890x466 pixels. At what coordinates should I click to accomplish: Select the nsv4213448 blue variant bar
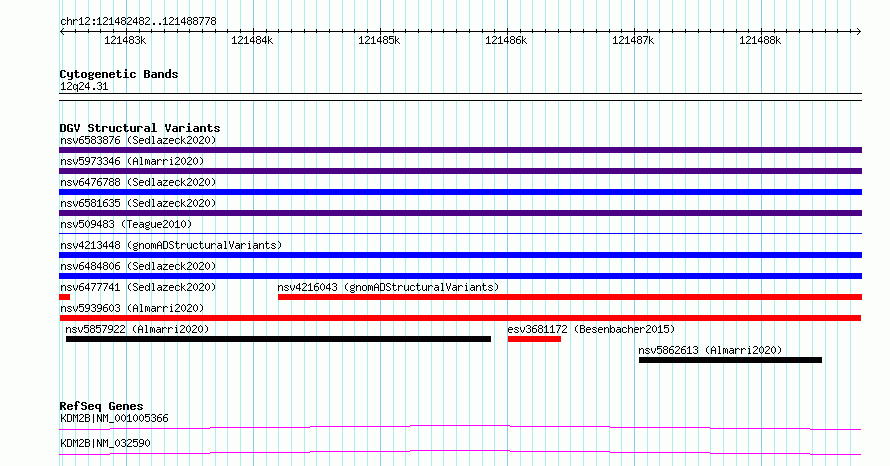(460, 255)
